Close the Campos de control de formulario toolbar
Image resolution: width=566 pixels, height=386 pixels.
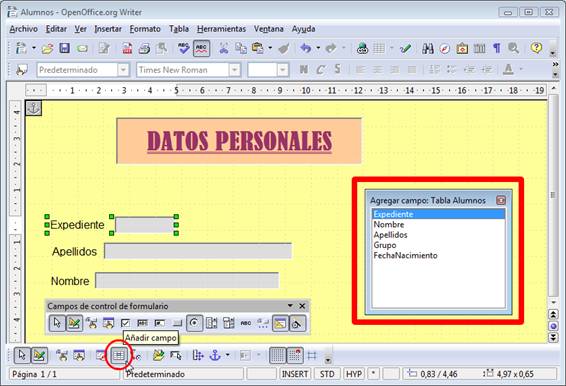(x=302, y=306)
